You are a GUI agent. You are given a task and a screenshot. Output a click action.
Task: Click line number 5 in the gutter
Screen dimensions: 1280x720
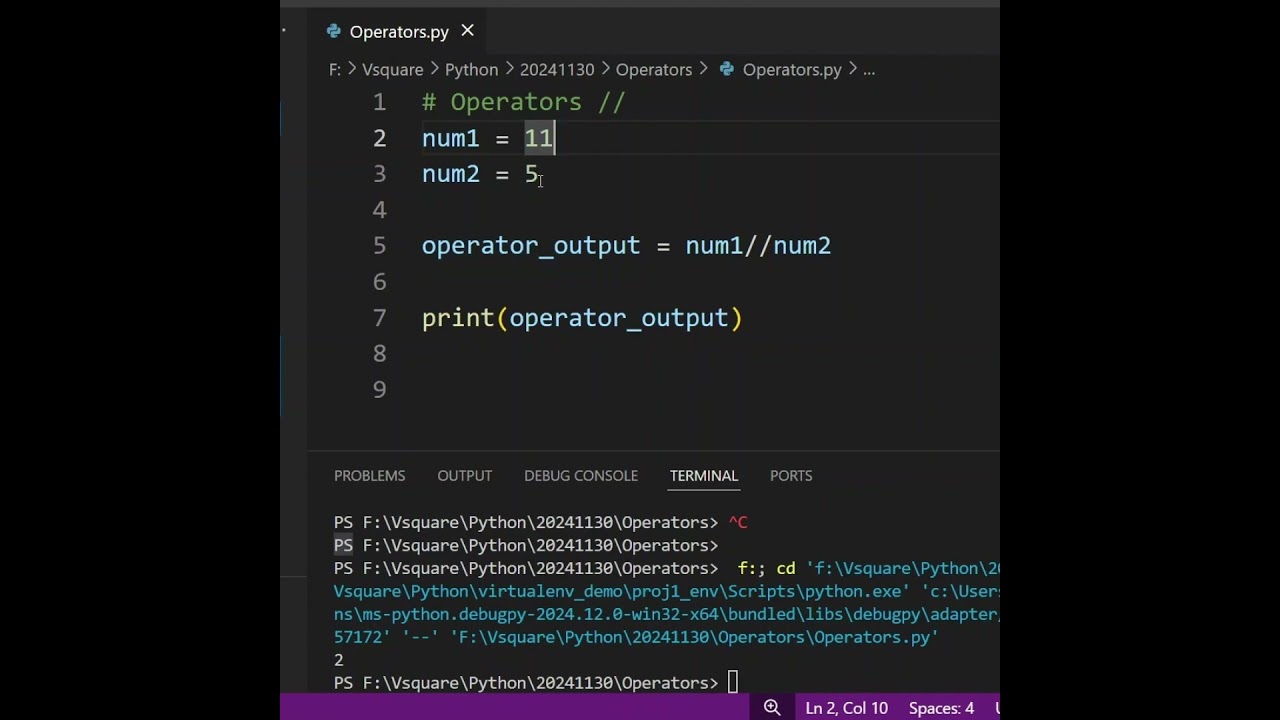(x=379, y=246)
